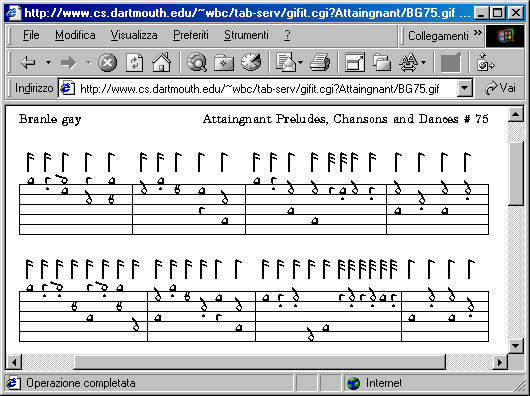Click the Vai go button
The image size is (530, 396).
click(x=500, y=89)
